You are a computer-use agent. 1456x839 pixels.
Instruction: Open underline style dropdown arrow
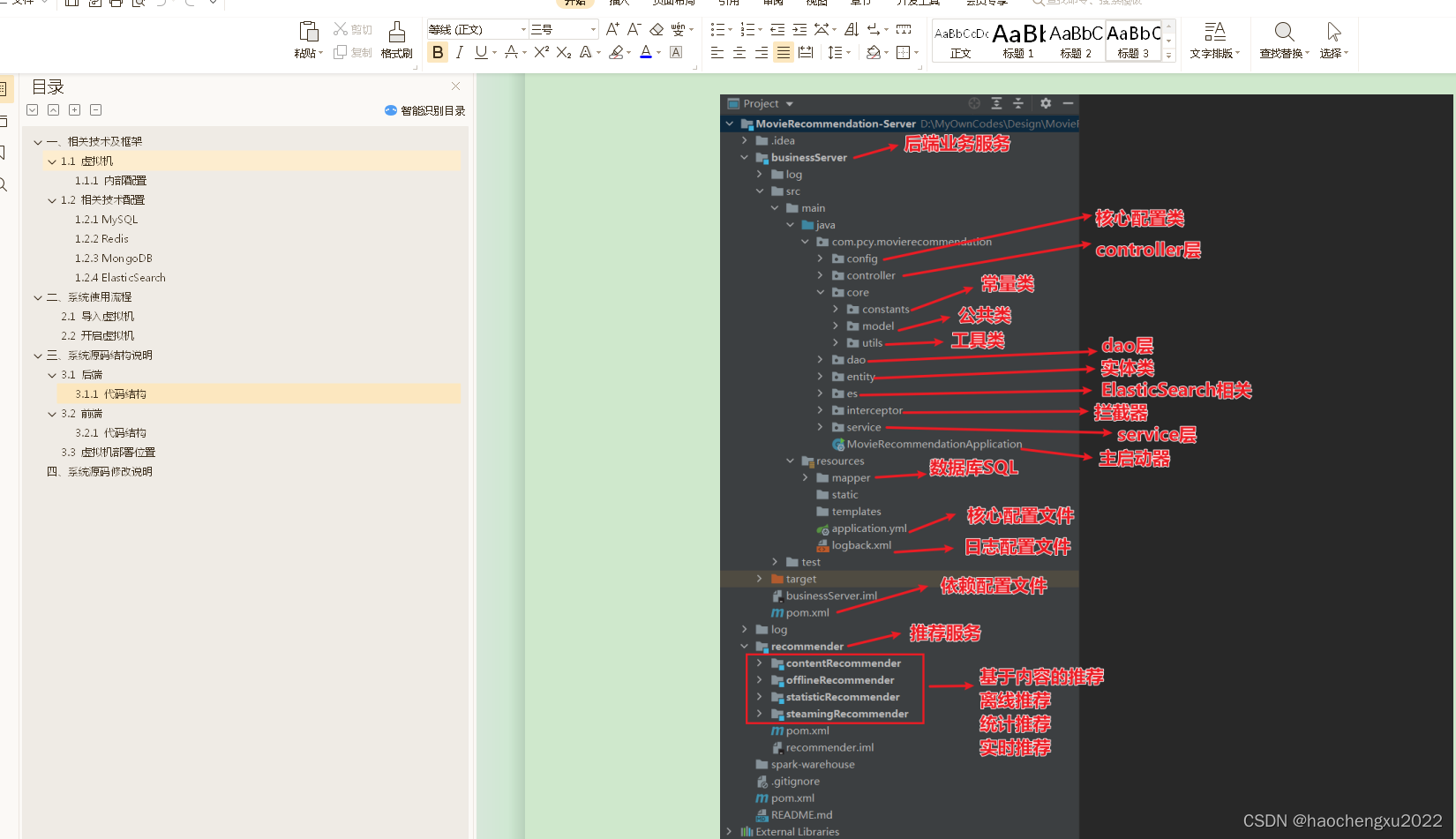click(495, 53)
